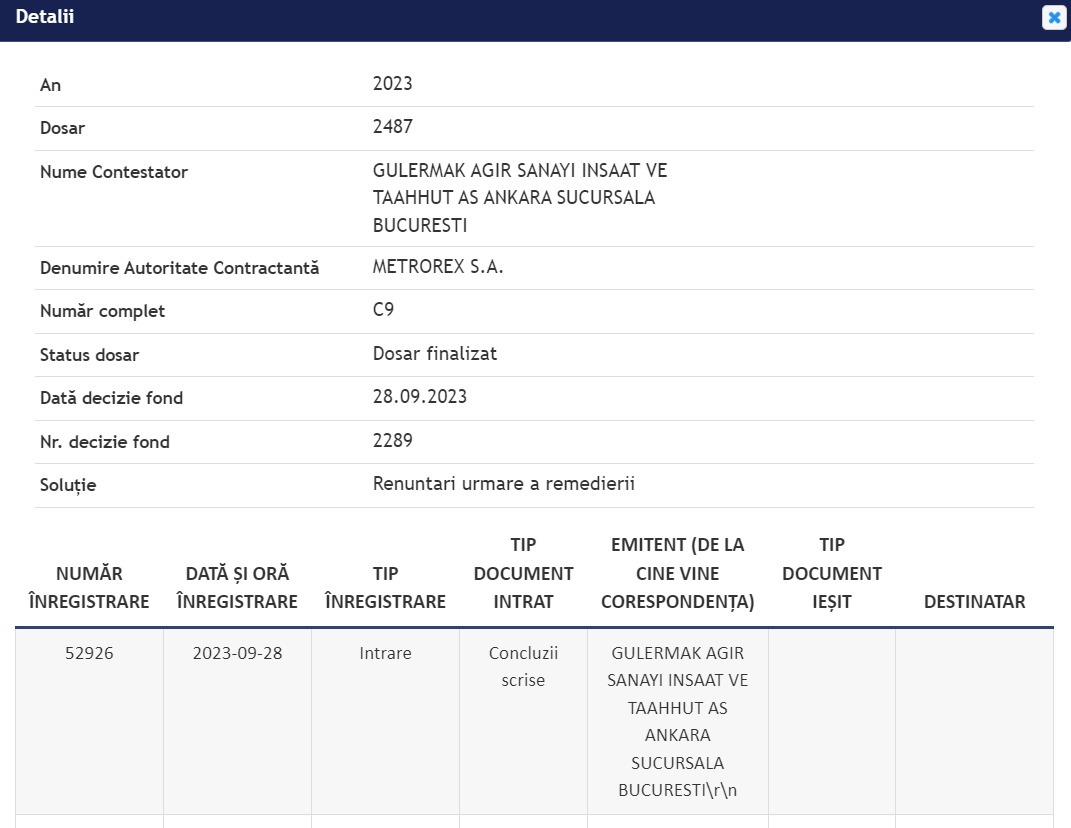Click the Soluție label
This screenshot has width=1071, height=828.
coord(68,485)
